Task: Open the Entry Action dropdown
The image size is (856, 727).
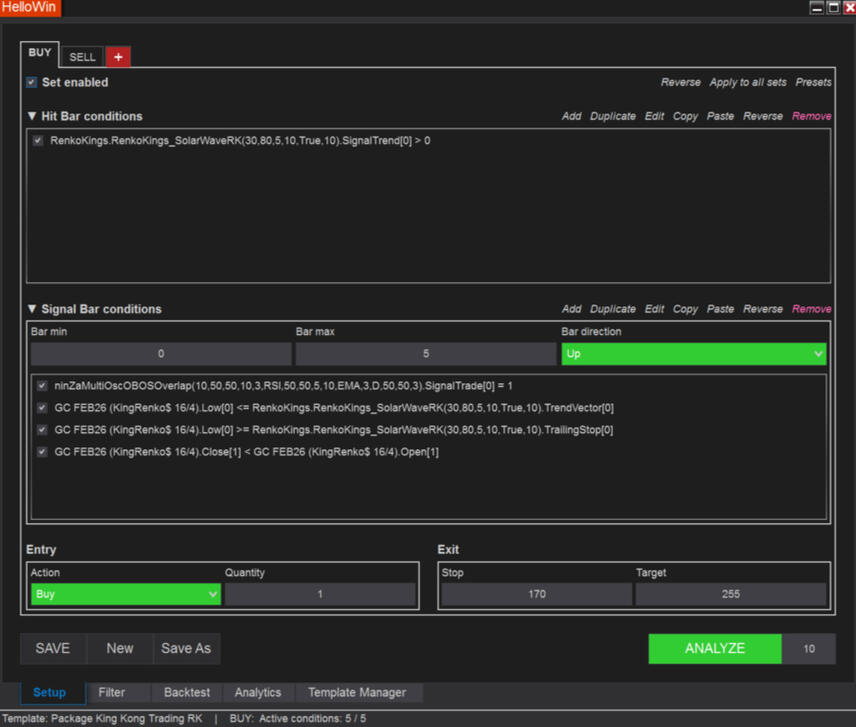Action: point(125,594)
